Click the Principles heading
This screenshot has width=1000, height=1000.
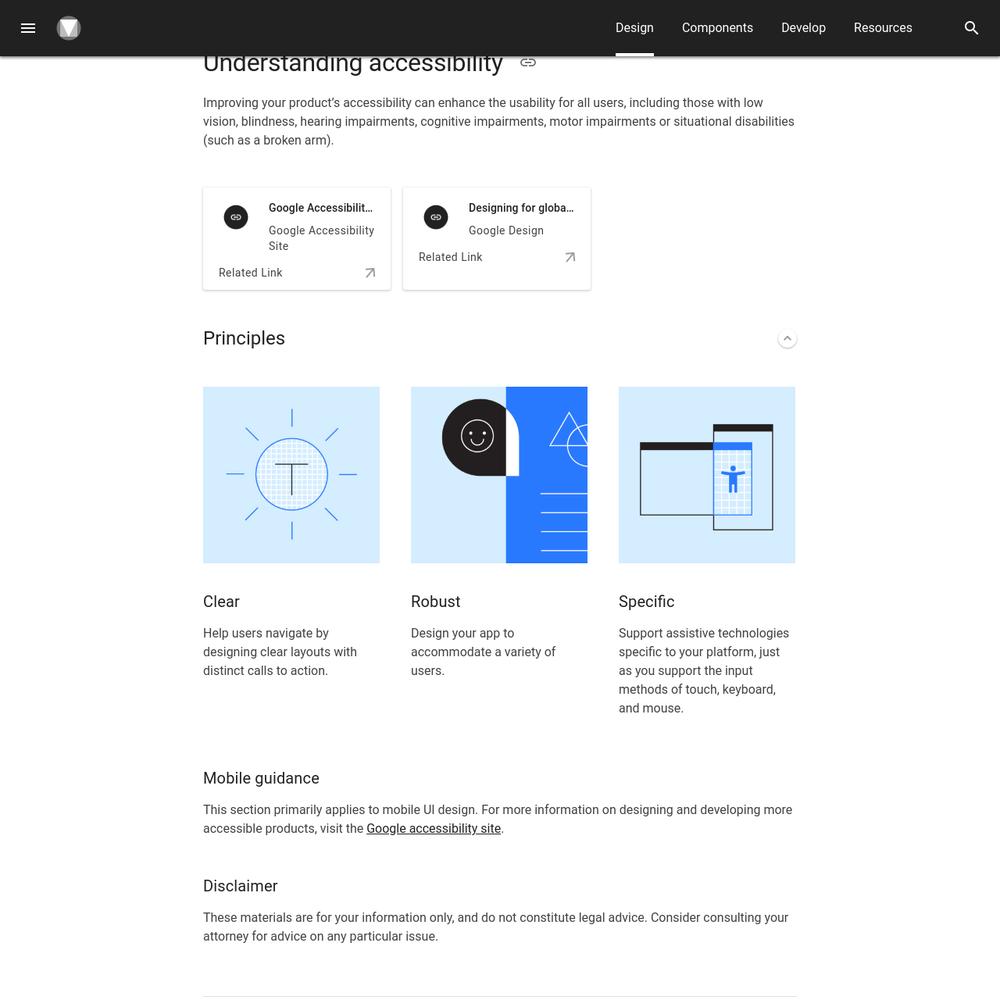pyautogui.click(x=244, y=338)
